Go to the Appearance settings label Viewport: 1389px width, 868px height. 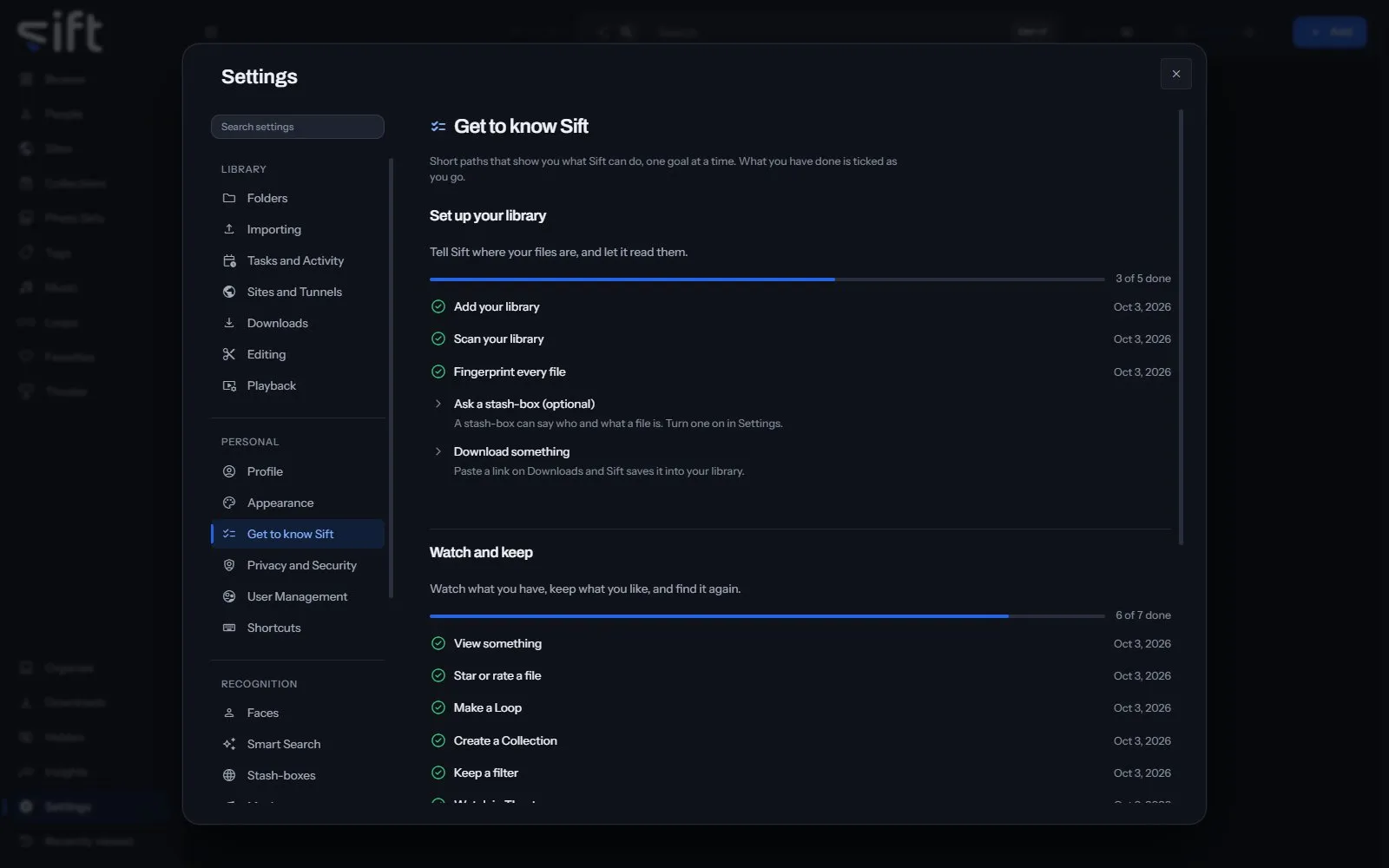(x=280, y=503)
